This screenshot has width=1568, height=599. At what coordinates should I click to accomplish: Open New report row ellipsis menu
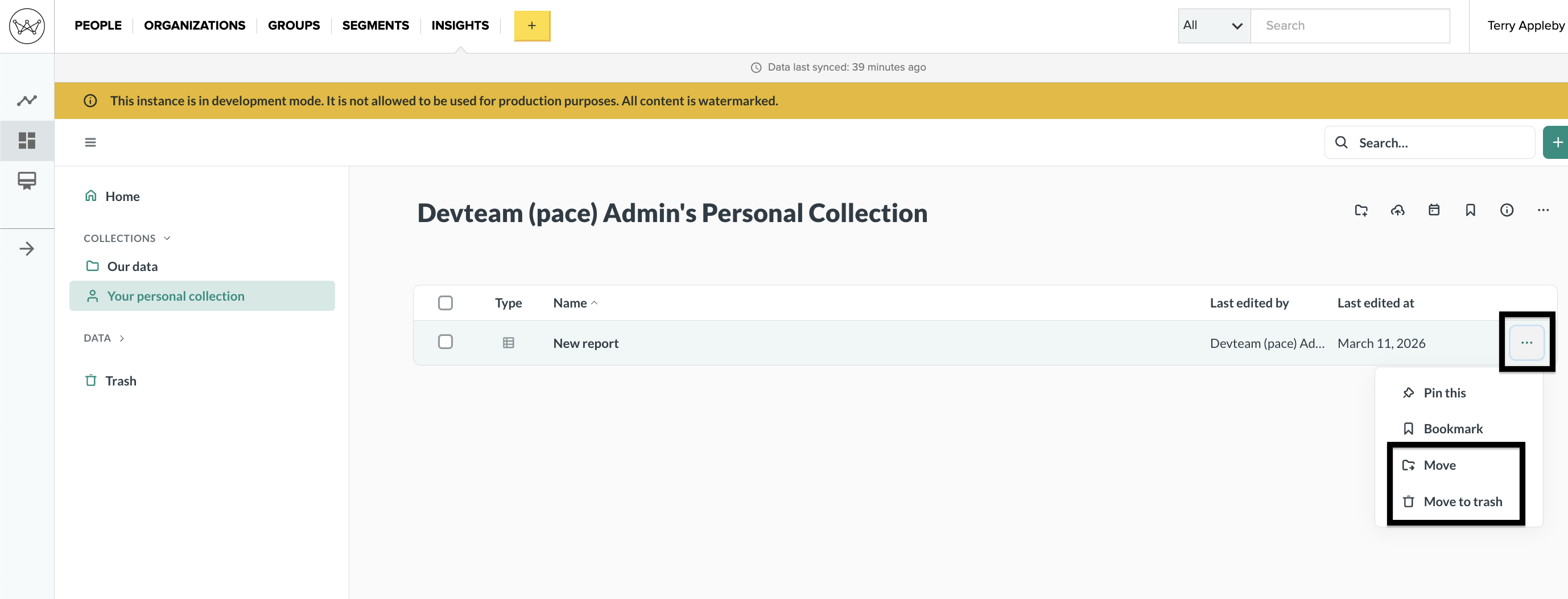click(x=1526, y=343)
